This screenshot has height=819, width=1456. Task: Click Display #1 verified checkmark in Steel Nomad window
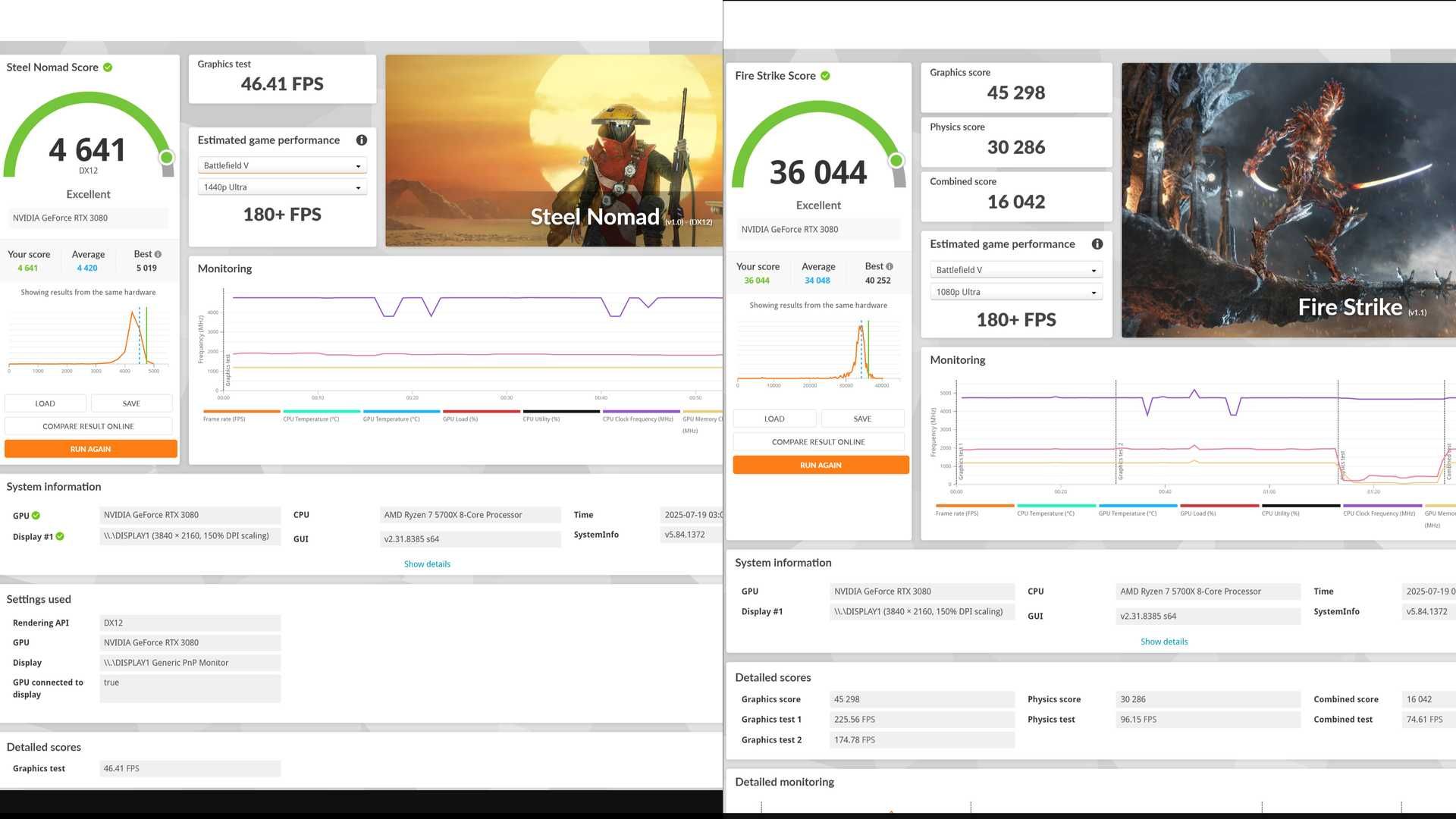point(60,537)
